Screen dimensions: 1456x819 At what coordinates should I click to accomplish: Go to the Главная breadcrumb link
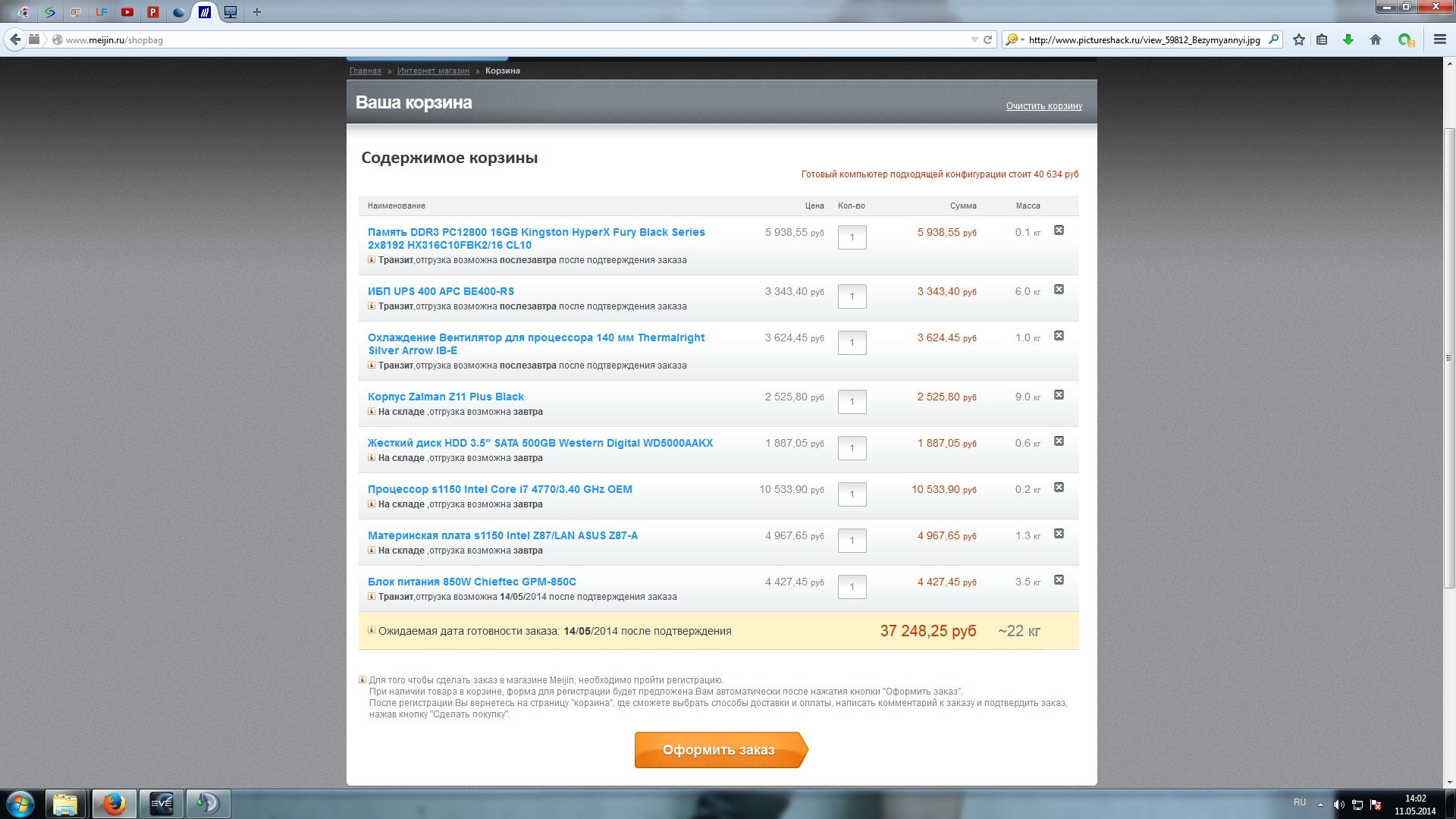(366, 71)
